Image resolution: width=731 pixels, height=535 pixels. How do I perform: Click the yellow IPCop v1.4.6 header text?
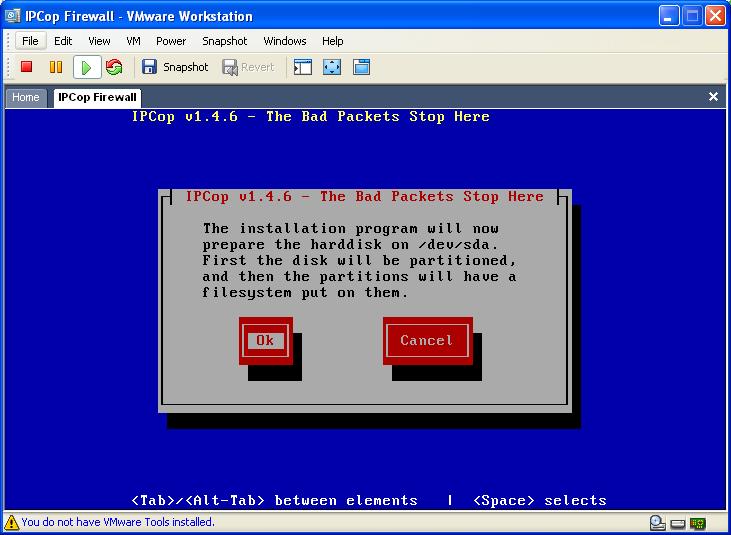click(x=310, y=117)
